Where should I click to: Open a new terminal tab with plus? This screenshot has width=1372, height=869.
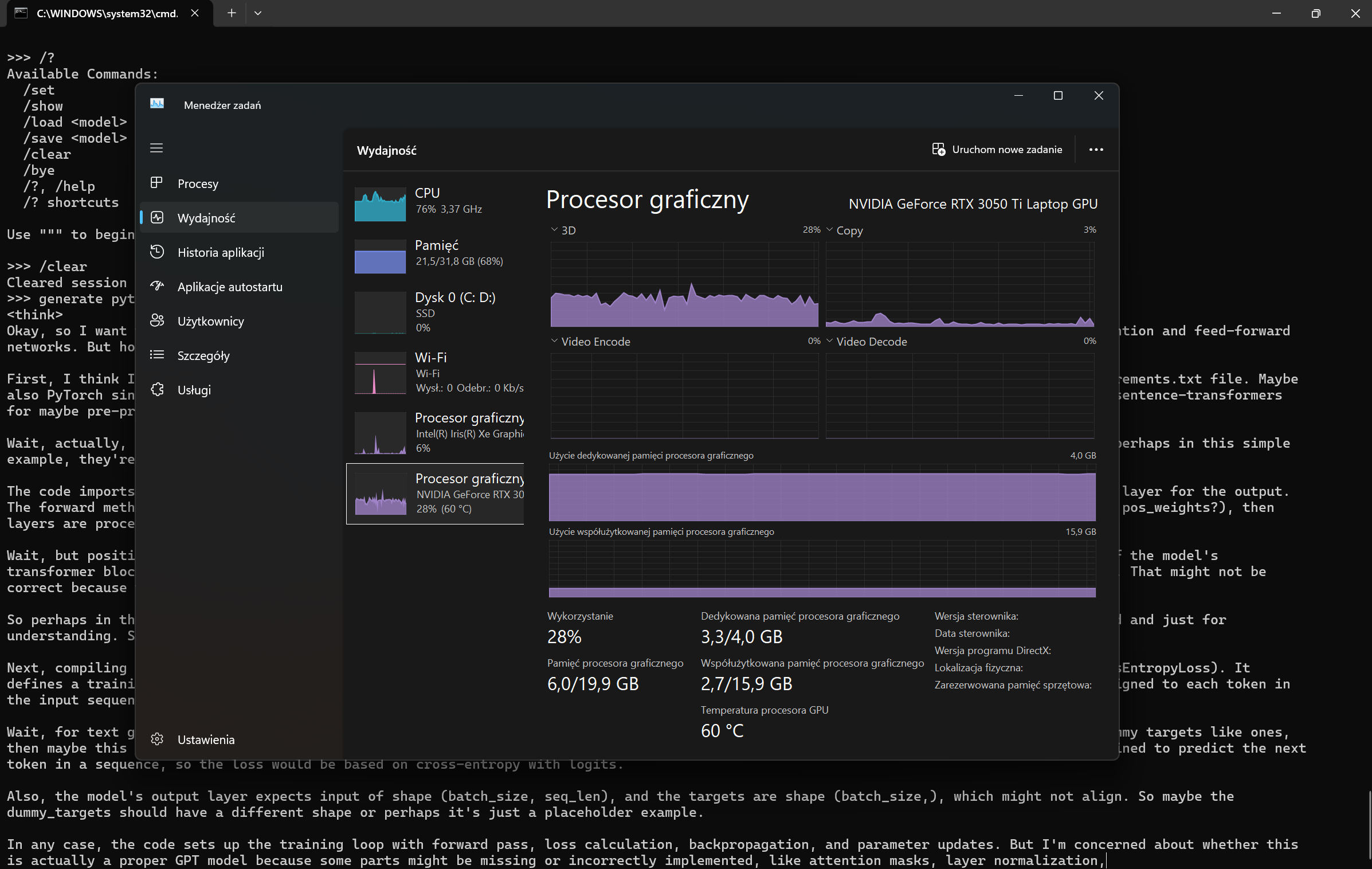pos(231,13)
